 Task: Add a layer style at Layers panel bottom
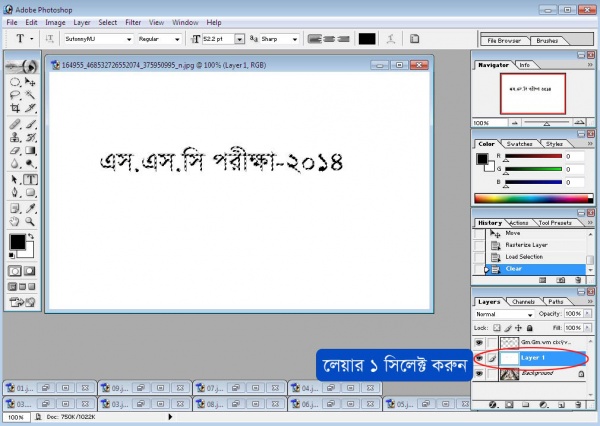[x=493, y=405]
